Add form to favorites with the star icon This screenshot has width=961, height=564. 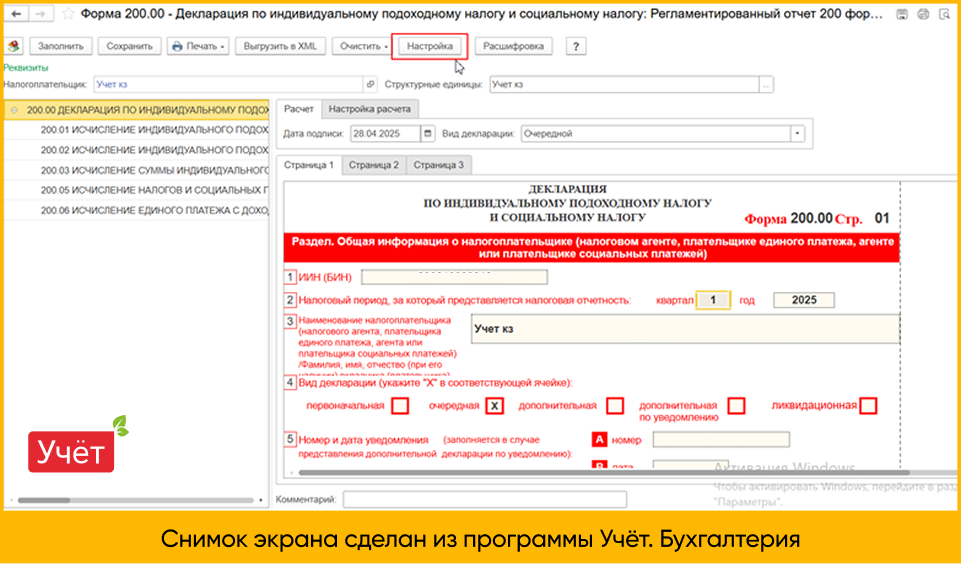point(69,13)
